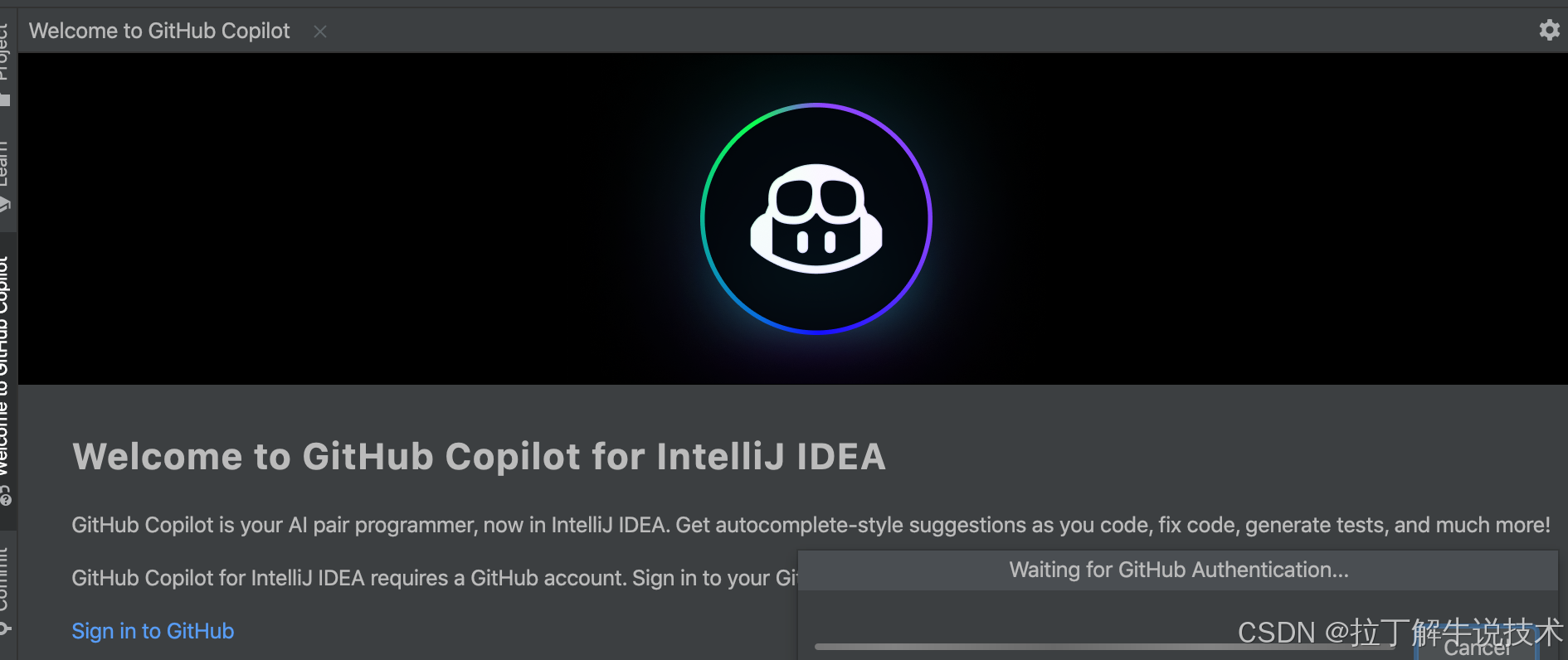The image size is (1568, 660).
Task: Click the Learn bookmark icon in the stripe
Action: 7,206
